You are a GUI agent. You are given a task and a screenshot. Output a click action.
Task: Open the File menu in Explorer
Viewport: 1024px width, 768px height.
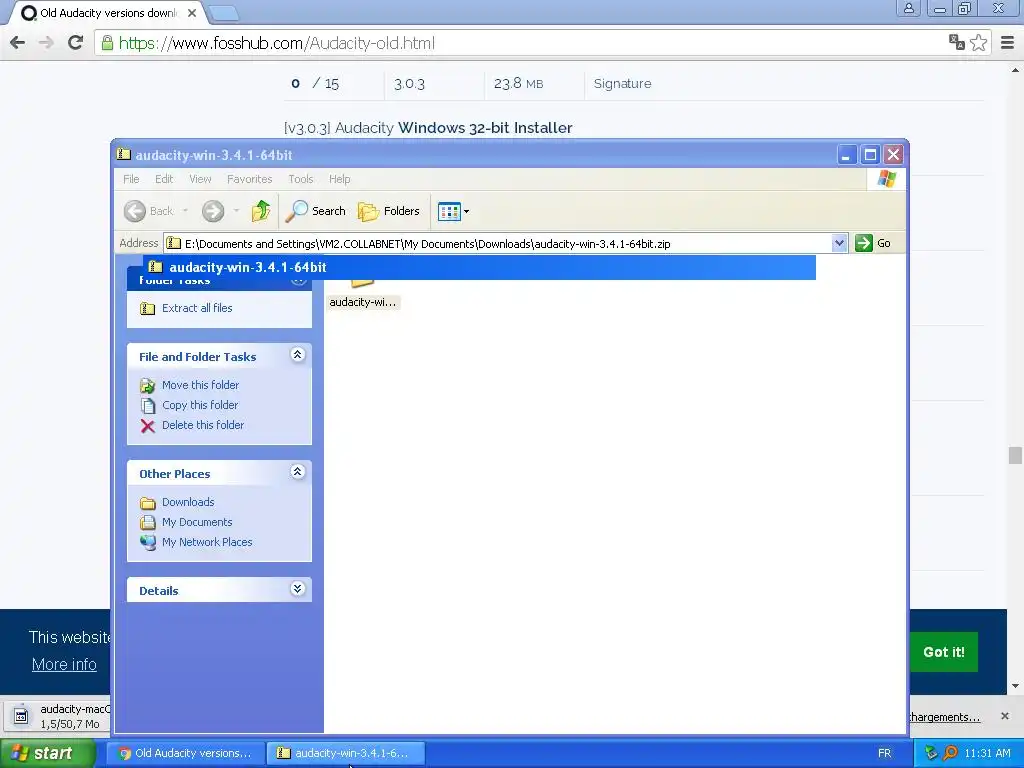click(131, 179)
